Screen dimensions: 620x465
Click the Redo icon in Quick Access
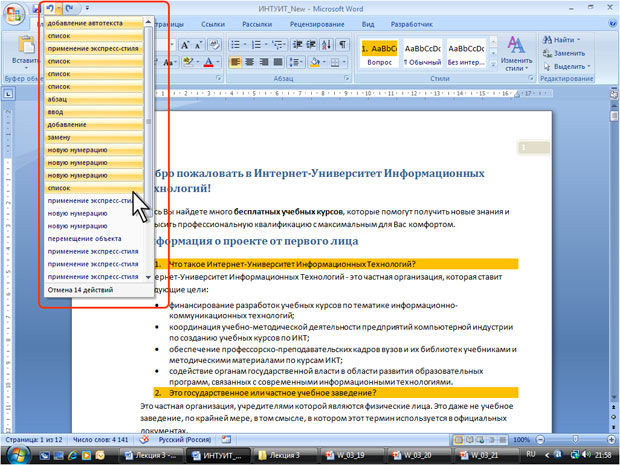pyautogui.click(x=70, y=8)
